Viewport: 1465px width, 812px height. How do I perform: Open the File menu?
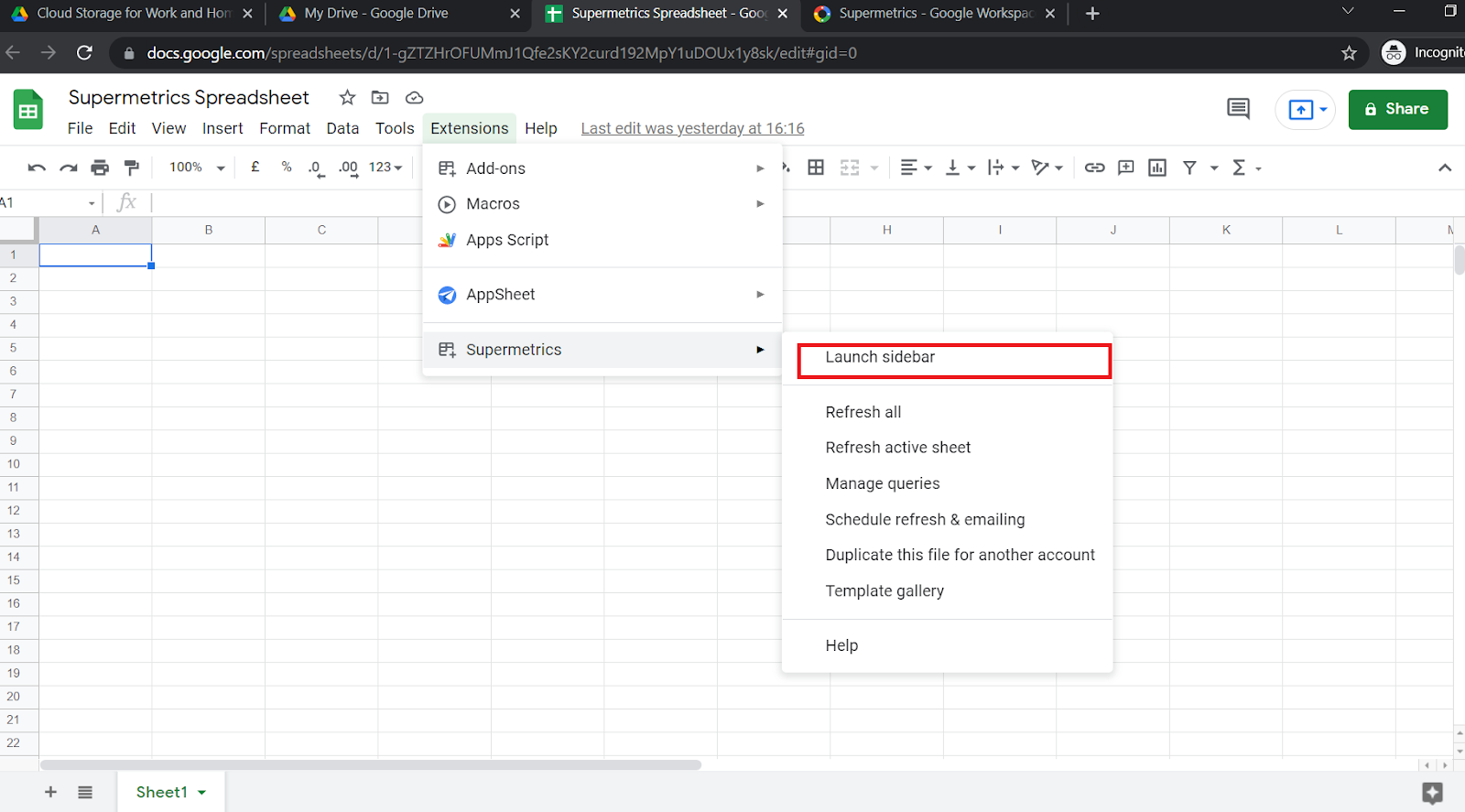[x=80, y=128]
